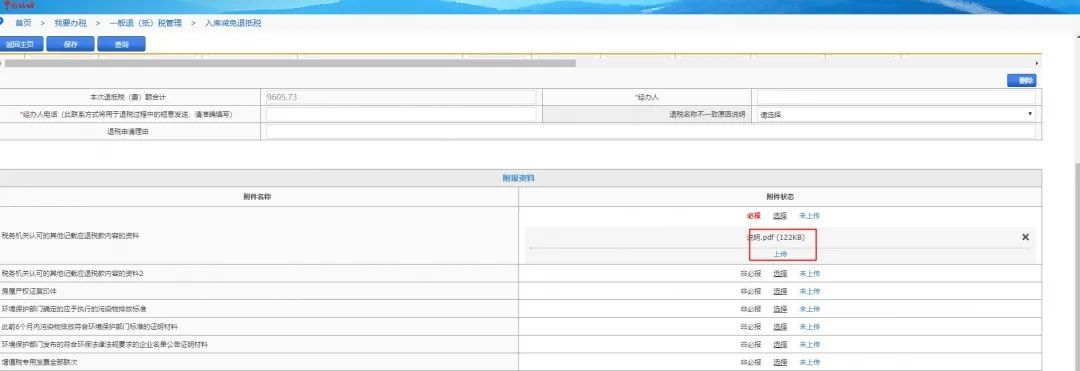Go to 首页 in the breadcrumb

click(x=23, y=23)
